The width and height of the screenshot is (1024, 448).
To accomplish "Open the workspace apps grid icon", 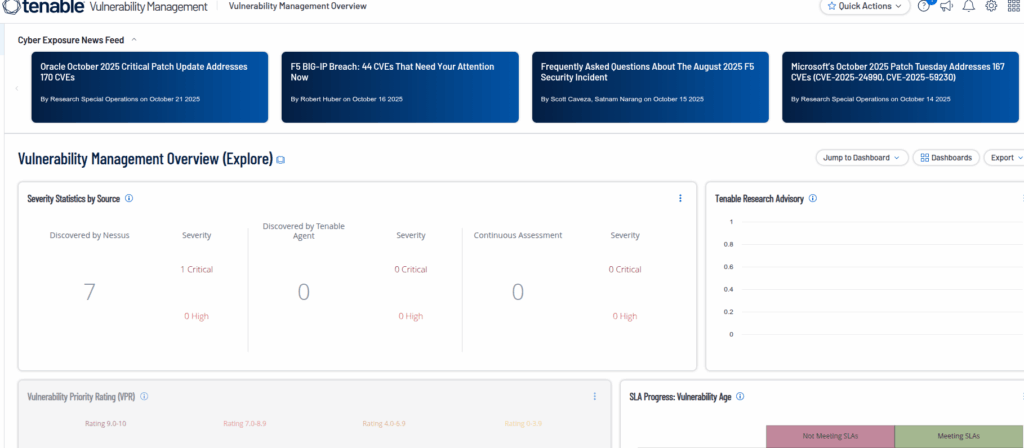I will (1014, 6).
